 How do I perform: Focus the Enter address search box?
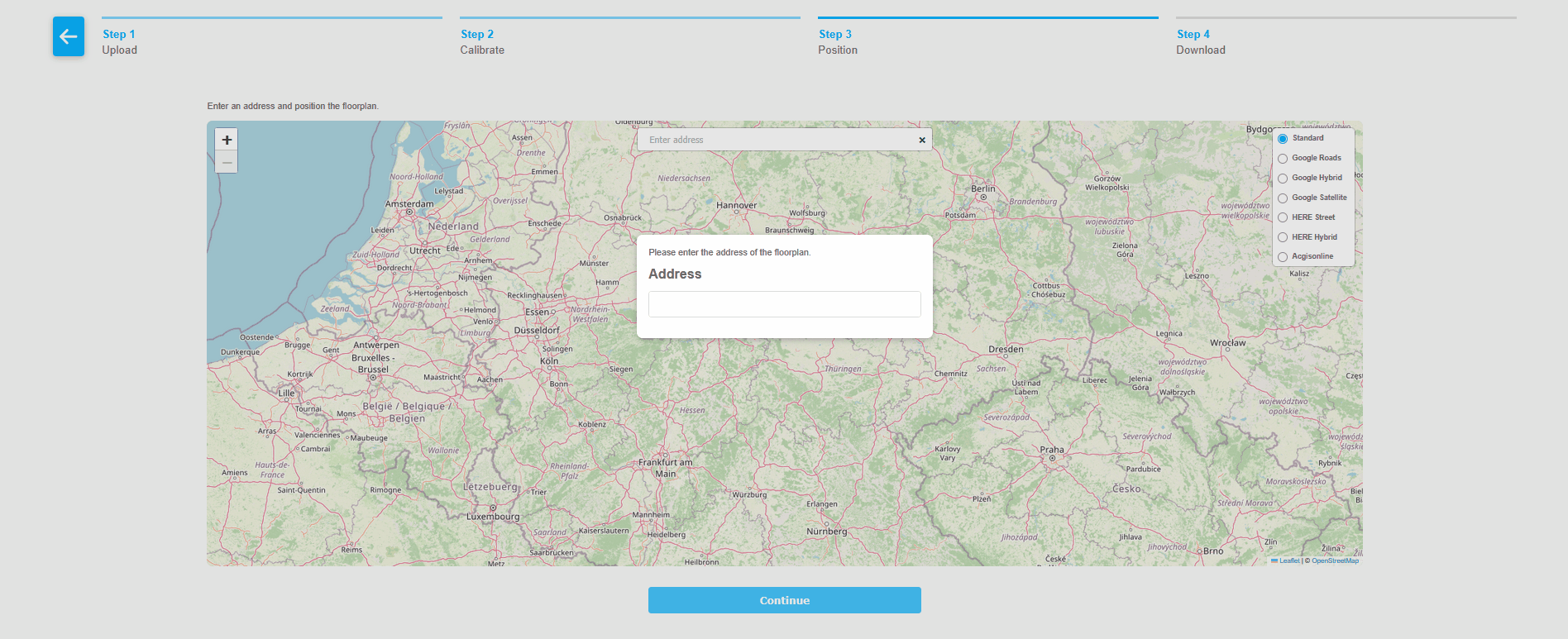777,140
